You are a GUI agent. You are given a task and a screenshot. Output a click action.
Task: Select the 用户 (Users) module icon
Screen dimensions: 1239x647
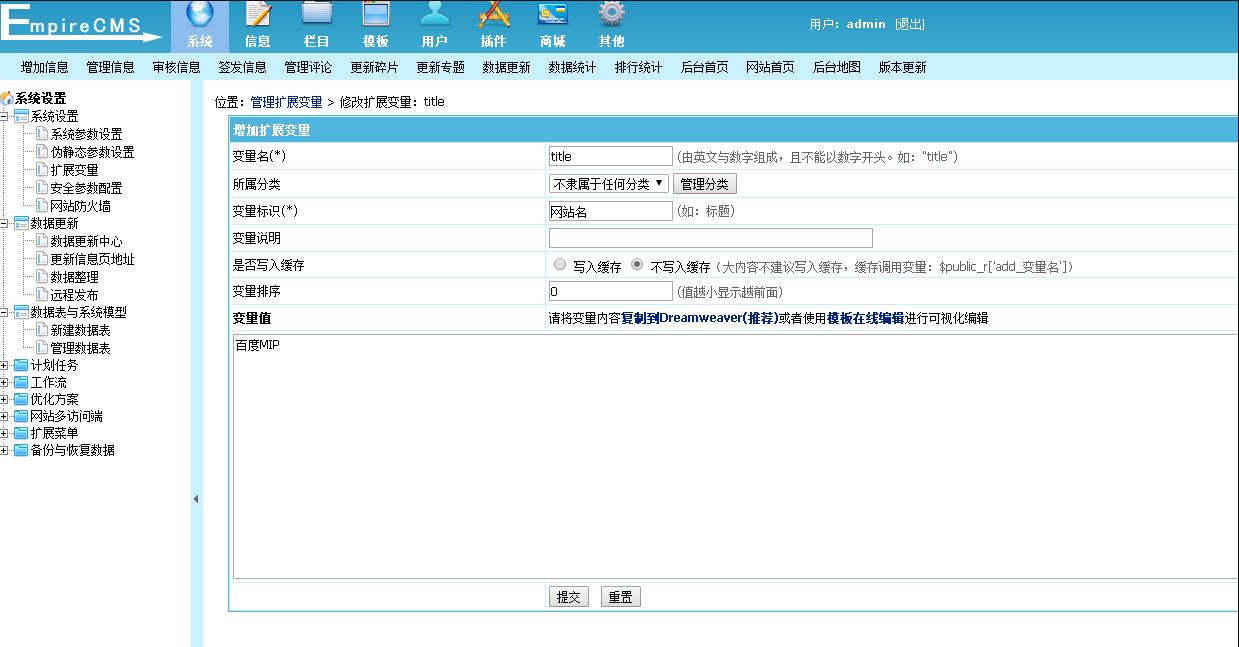tap(434, 24)
